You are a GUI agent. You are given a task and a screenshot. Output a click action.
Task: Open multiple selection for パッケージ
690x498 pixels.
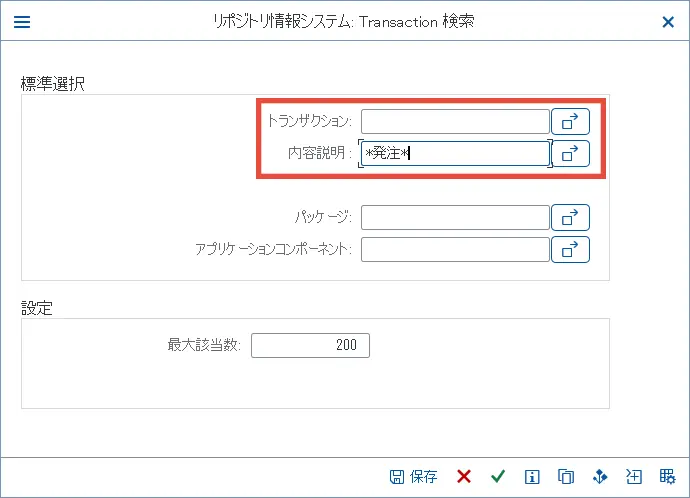[570, 217]
